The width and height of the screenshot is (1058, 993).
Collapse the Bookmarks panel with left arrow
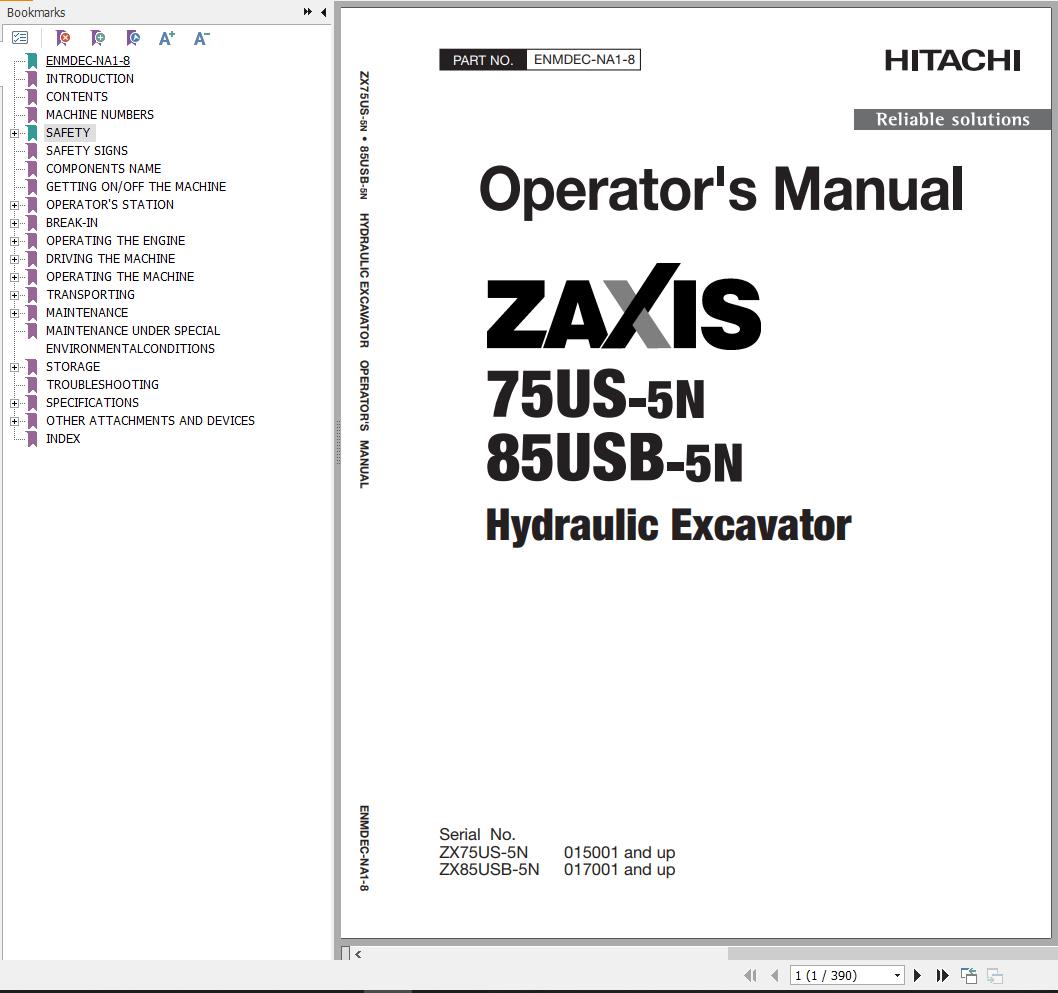tap(323, 11)
